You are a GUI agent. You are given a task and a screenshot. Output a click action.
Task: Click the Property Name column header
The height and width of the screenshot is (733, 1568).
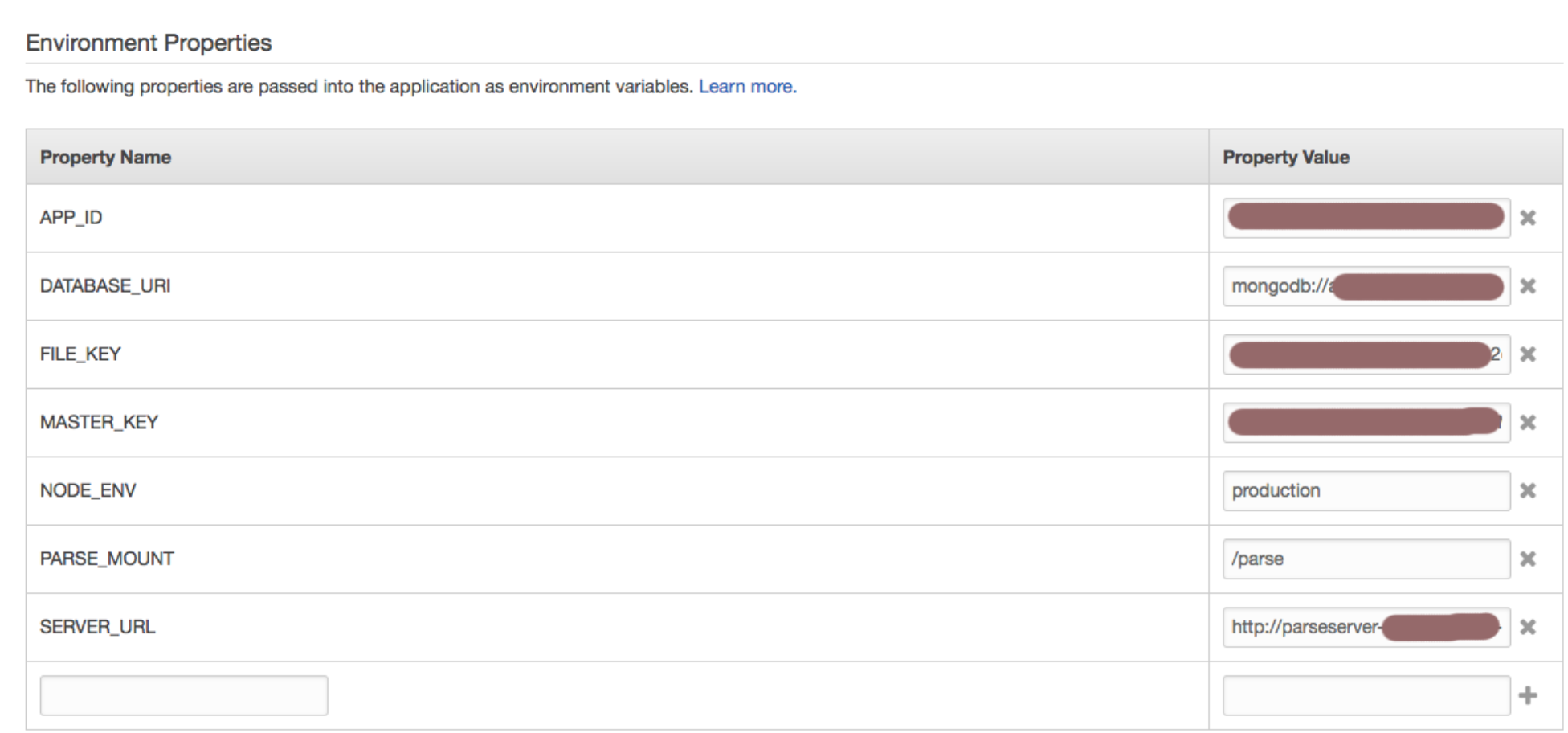(x=105, y=158)
